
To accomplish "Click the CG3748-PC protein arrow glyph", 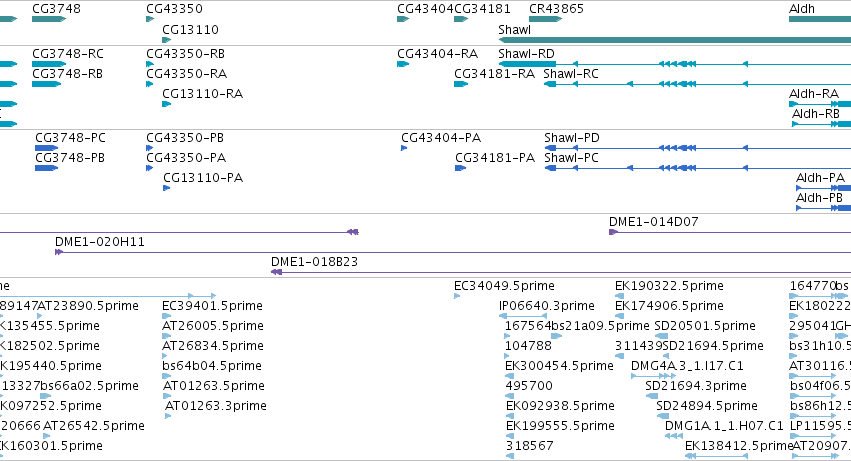I will (46, 148).
